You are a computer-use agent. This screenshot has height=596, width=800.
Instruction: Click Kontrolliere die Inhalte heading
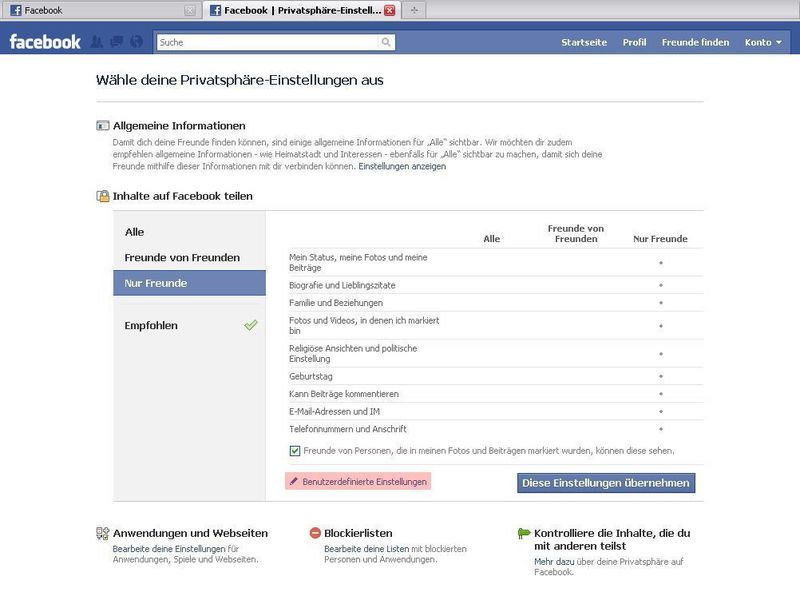click(612, 539)
